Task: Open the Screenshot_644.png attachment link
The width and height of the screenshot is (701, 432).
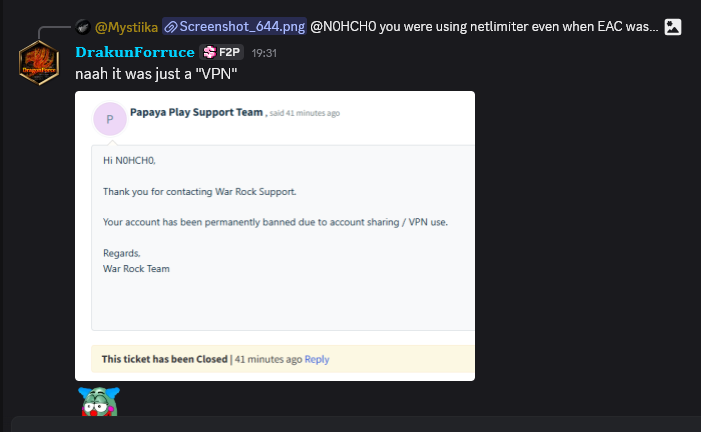Action: point(235,27)
